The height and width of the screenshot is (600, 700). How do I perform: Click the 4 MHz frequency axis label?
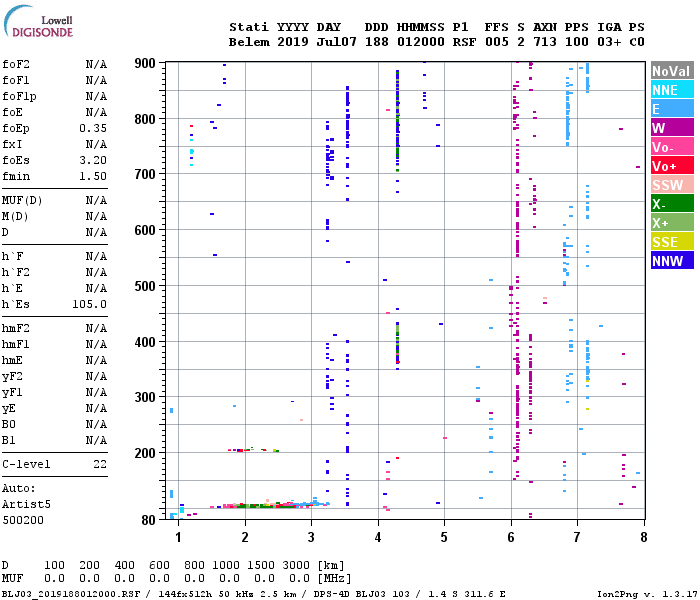[378, 537]
